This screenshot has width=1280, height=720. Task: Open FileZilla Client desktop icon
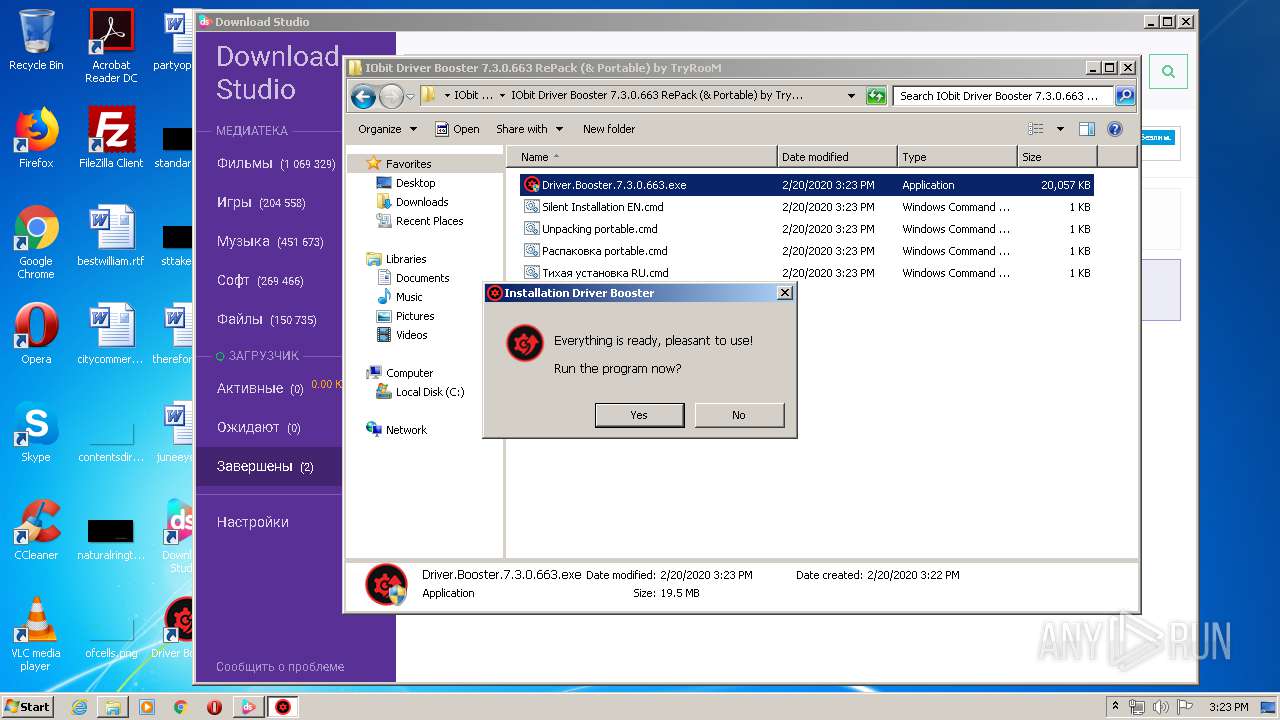point(111,138)
